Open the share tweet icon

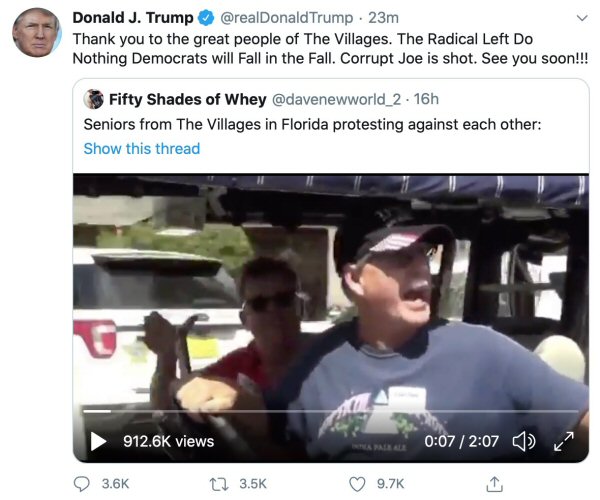pos(493,483)
